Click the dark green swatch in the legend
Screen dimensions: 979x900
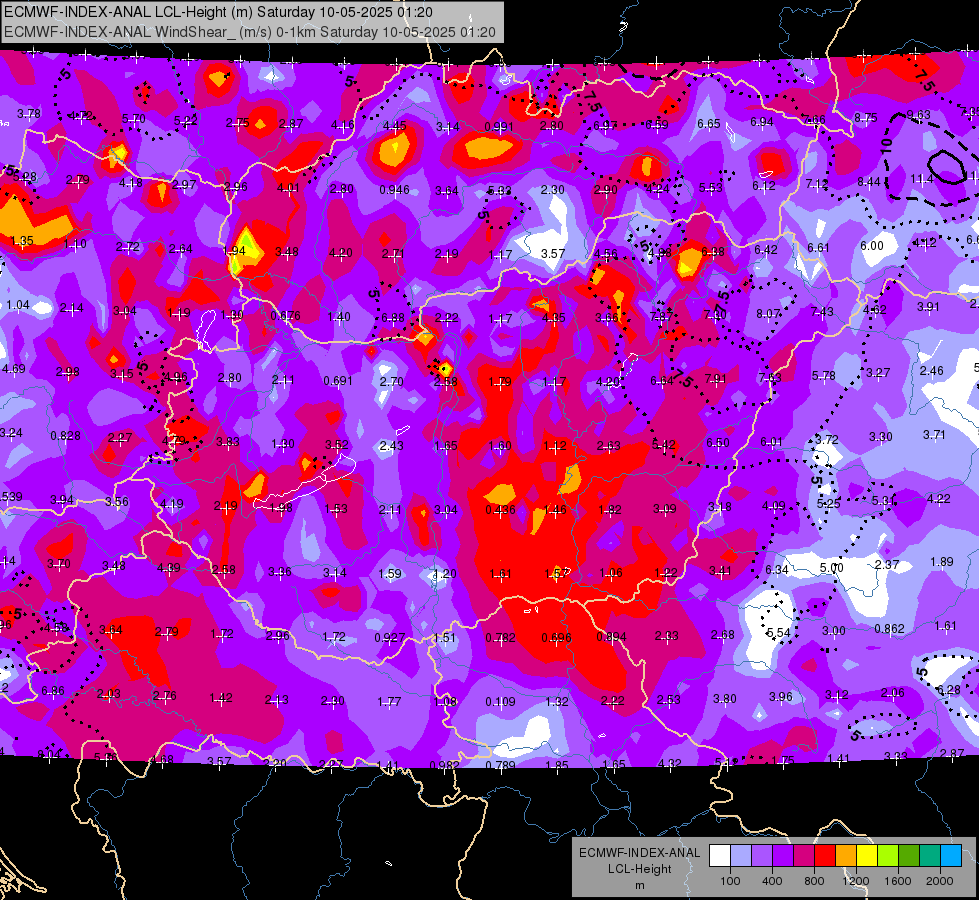point(908,856)
